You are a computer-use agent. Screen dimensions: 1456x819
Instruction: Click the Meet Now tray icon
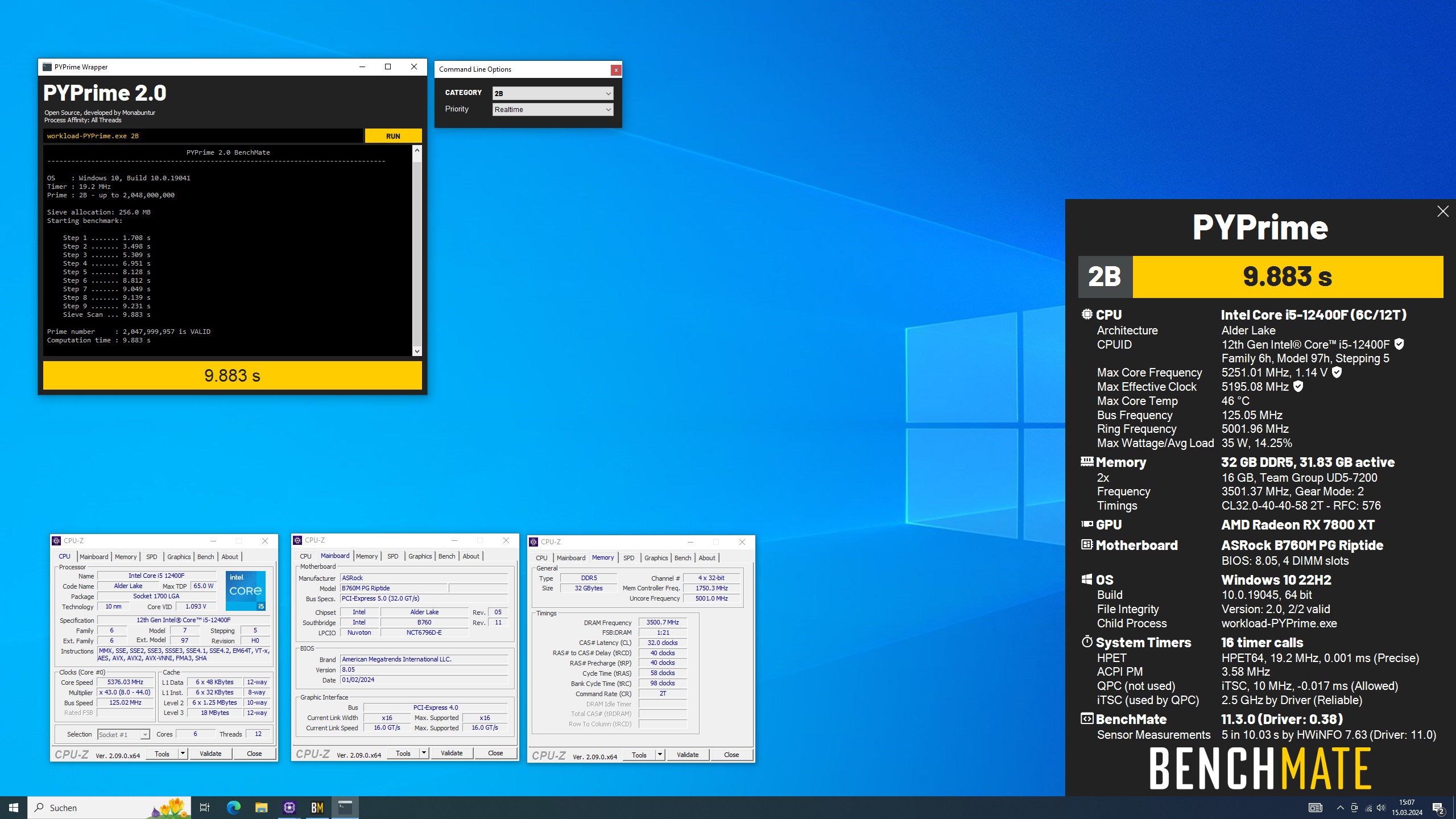[1354, 808]
